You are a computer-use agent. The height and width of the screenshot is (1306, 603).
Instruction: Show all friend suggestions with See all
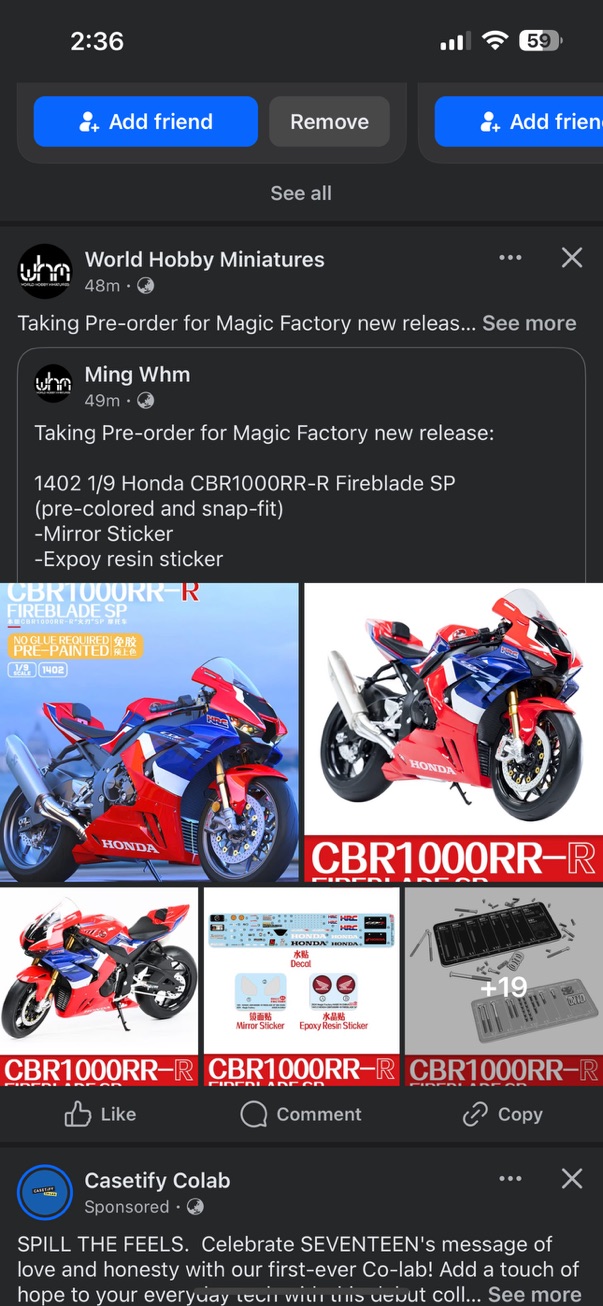tap(301, 193)
